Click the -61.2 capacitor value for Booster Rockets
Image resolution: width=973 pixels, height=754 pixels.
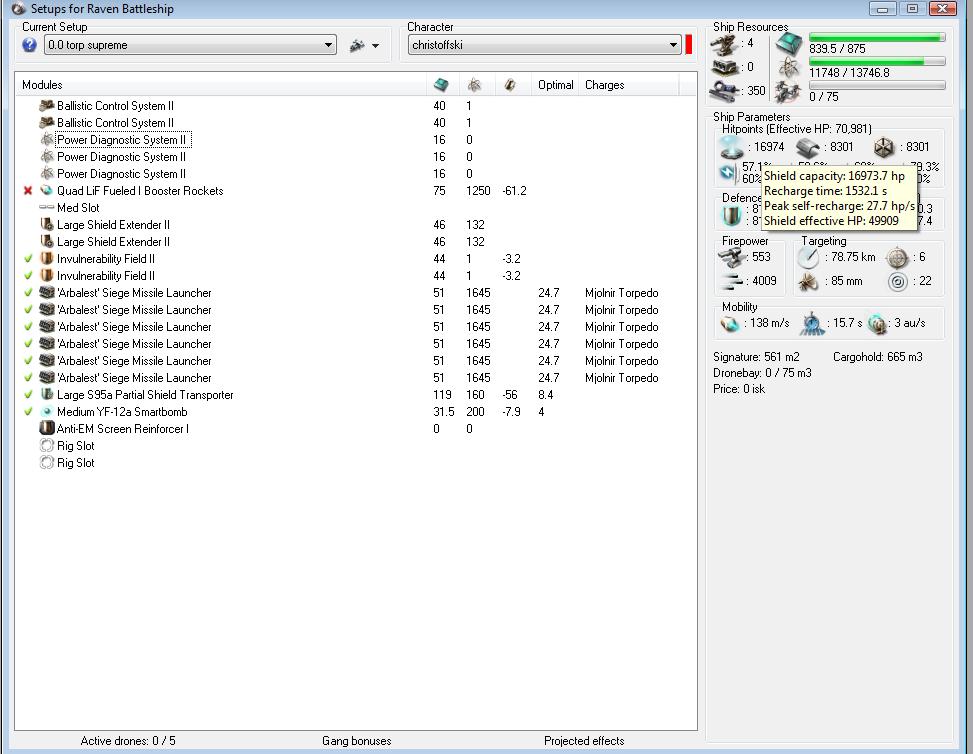tap(514, 191)
